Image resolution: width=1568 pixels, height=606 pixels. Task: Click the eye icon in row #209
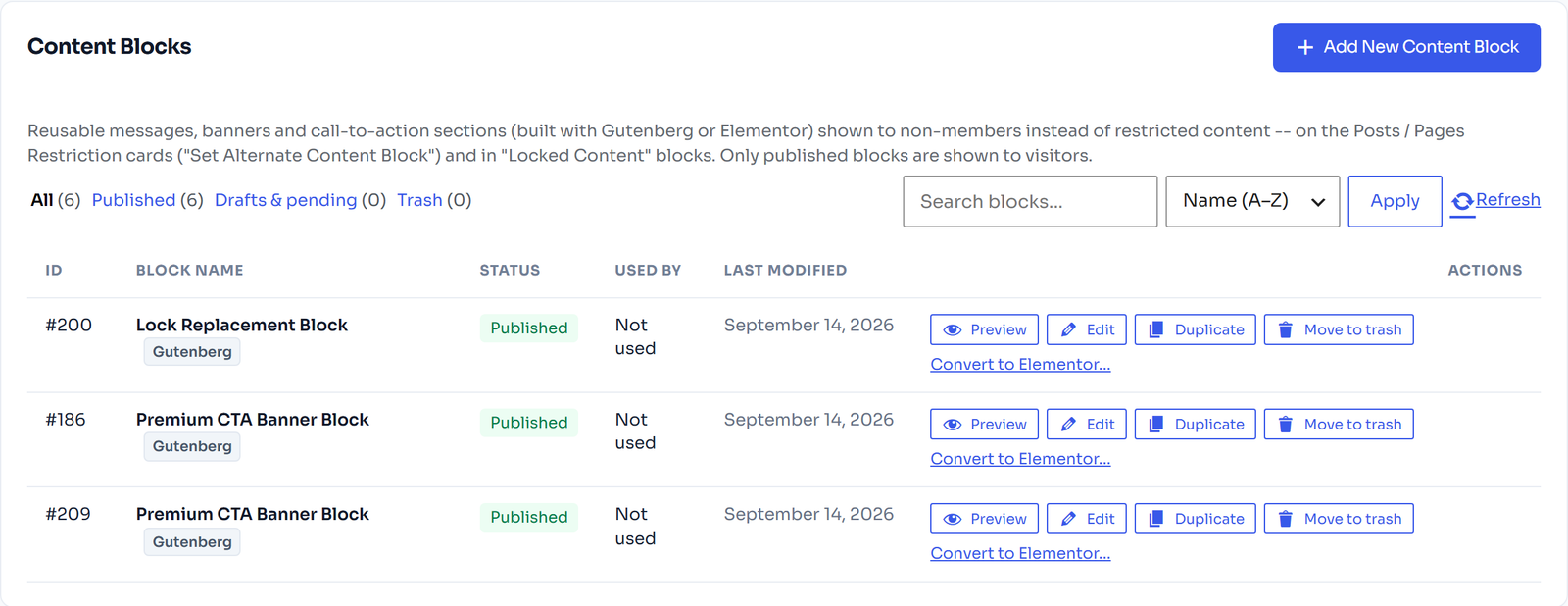click(x=952, y=520)
